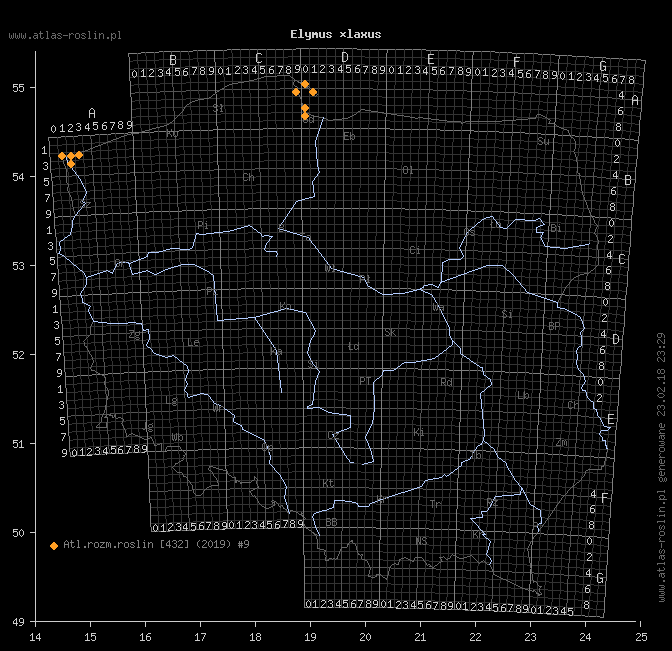This screenshot has height=651, width=672.
Task: Click the 'Sz' city label on the map
Action: [85, 204]
